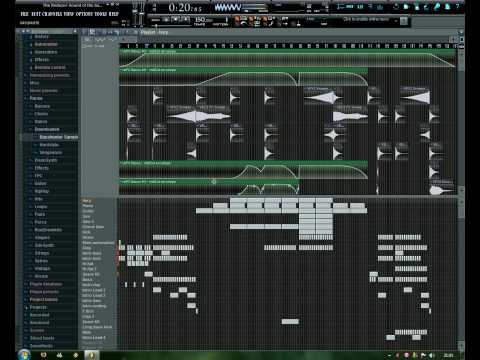Open the CHANNELS menu
The height and width of the screenshot is (360, 480).
51,14
